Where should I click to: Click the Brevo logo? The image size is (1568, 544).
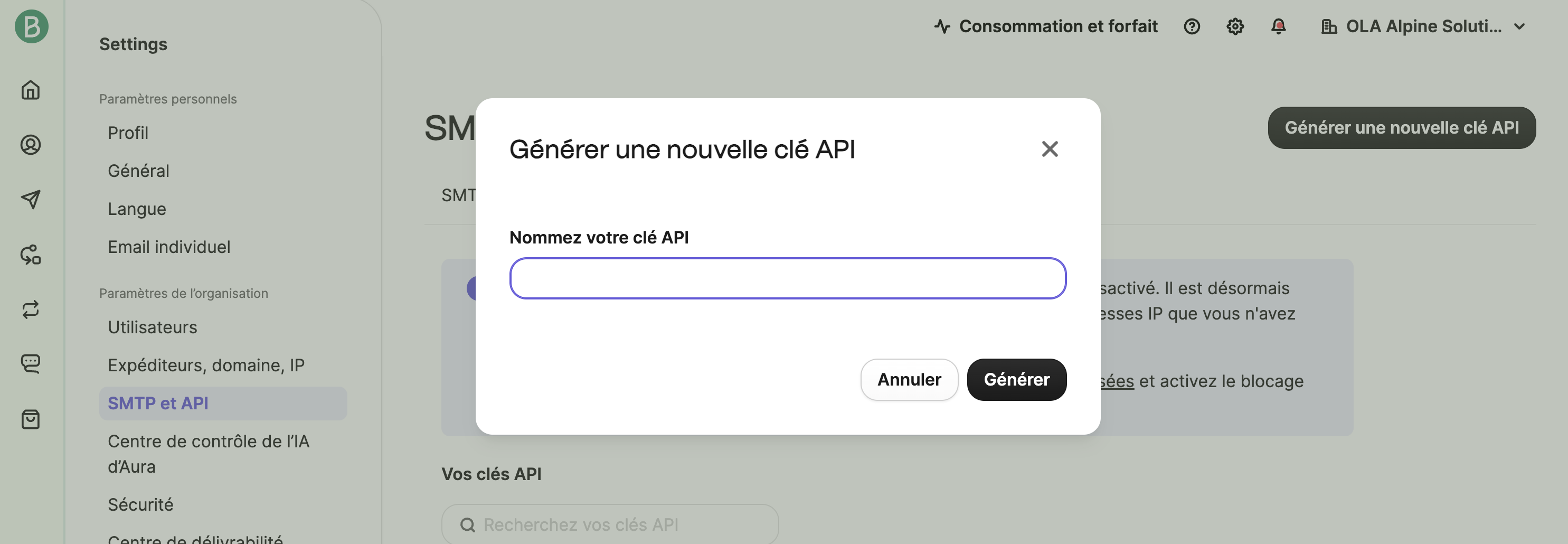(x=30, y=26)
